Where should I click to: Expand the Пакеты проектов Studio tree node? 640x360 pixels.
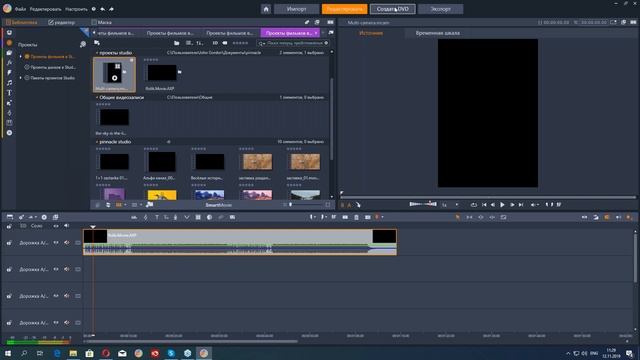pyautogui.click(x=21, y=78)
